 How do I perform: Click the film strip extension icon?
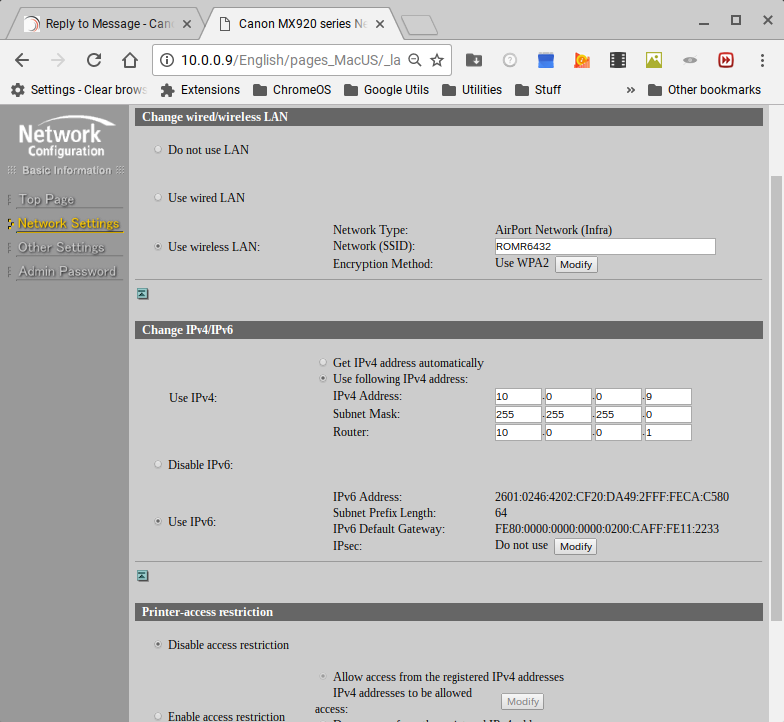click(618, 60)
